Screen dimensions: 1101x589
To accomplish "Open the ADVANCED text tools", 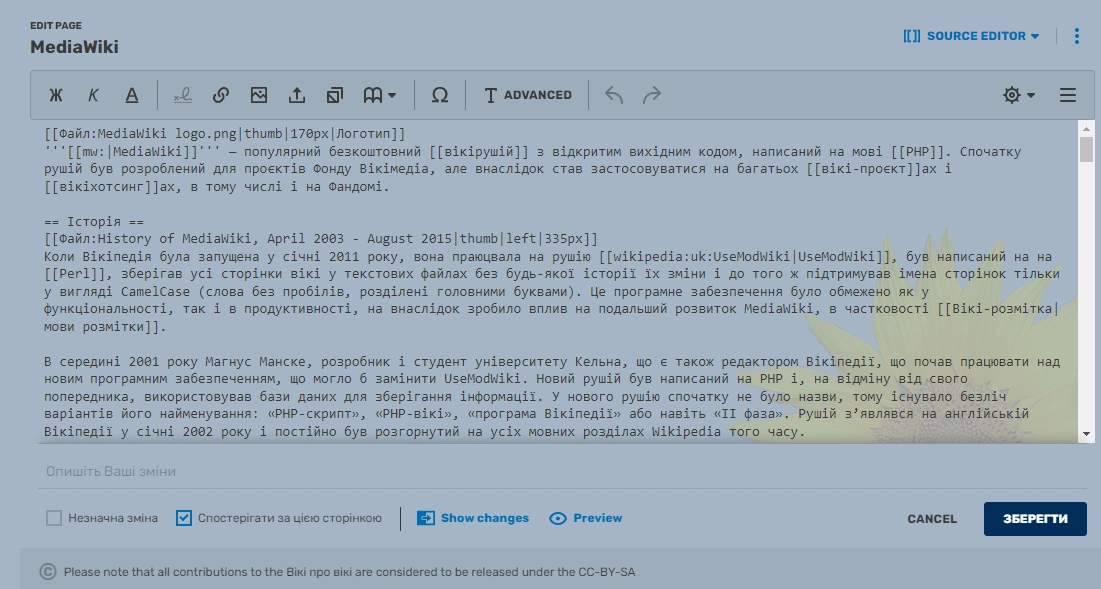I will pos(528,95).
